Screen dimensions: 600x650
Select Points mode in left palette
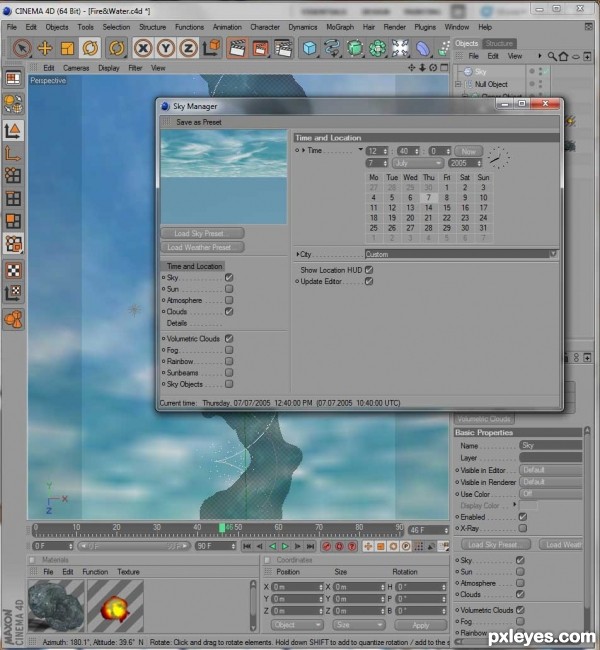[14, 176]
